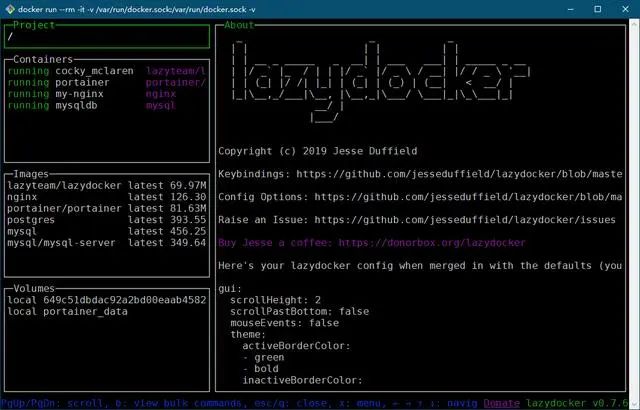
Task: Focus the Volumes panel title
Action: tap(34, 288)
